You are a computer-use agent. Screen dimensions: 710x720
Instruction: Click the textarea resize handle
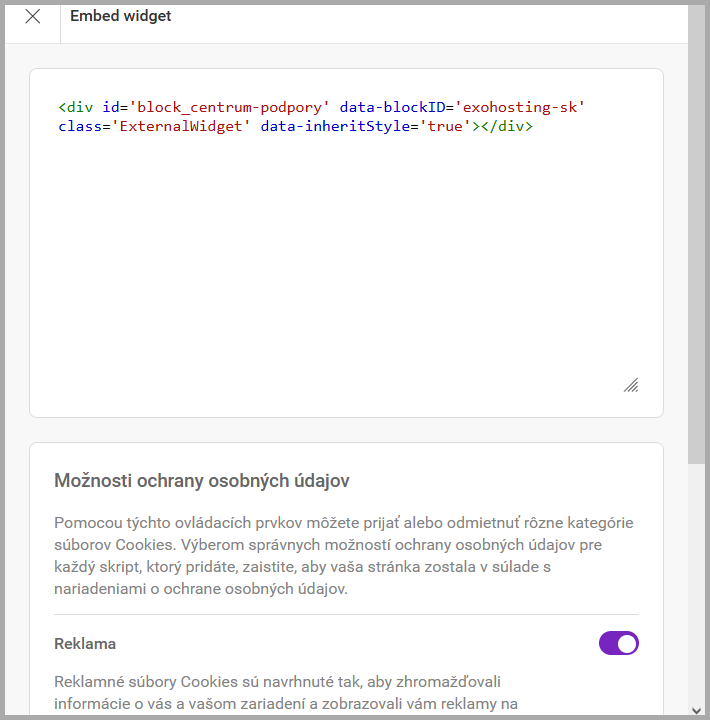point(631,385)
